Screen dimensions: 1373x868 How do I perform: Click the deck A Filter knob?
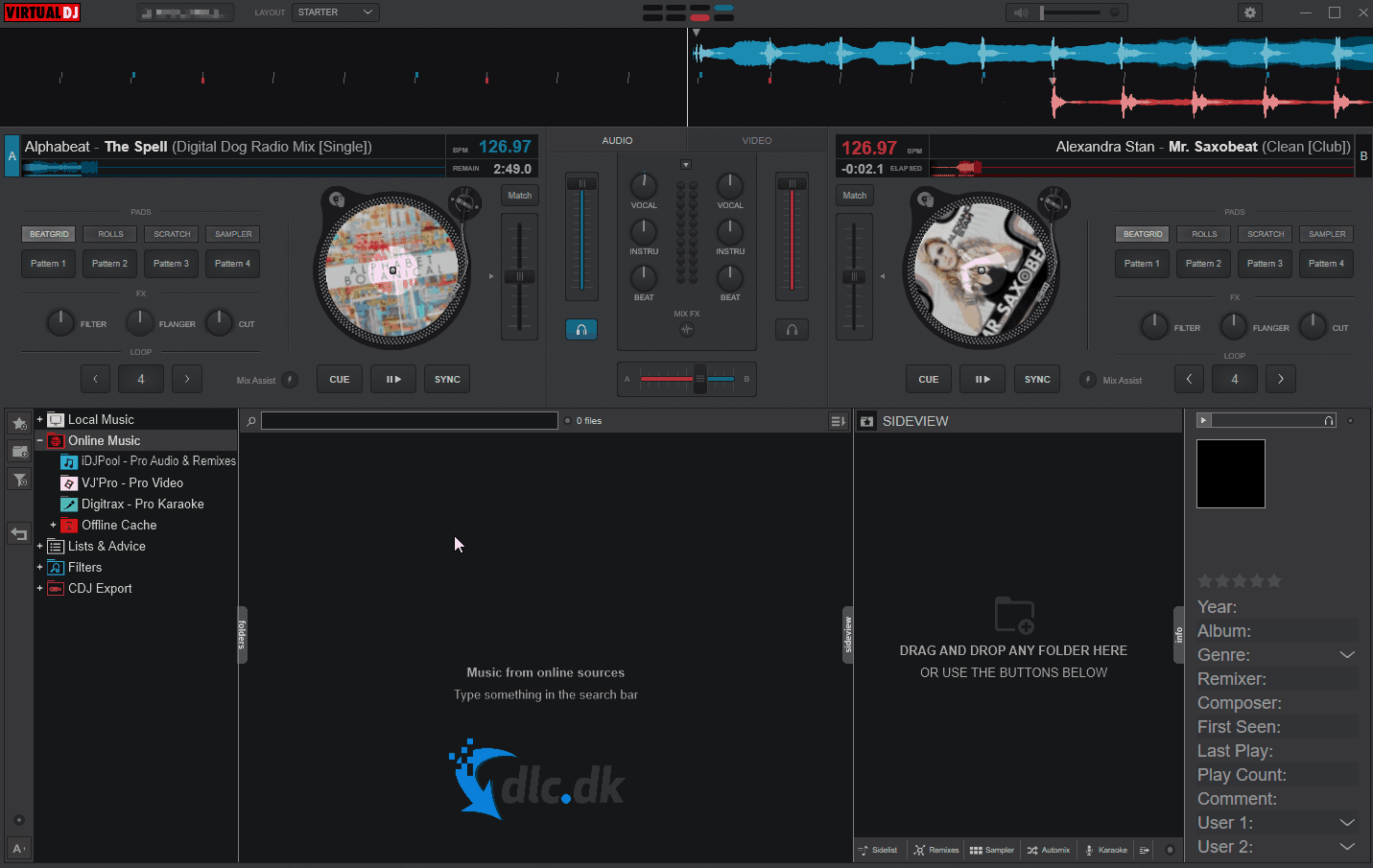tap(60, 322)
